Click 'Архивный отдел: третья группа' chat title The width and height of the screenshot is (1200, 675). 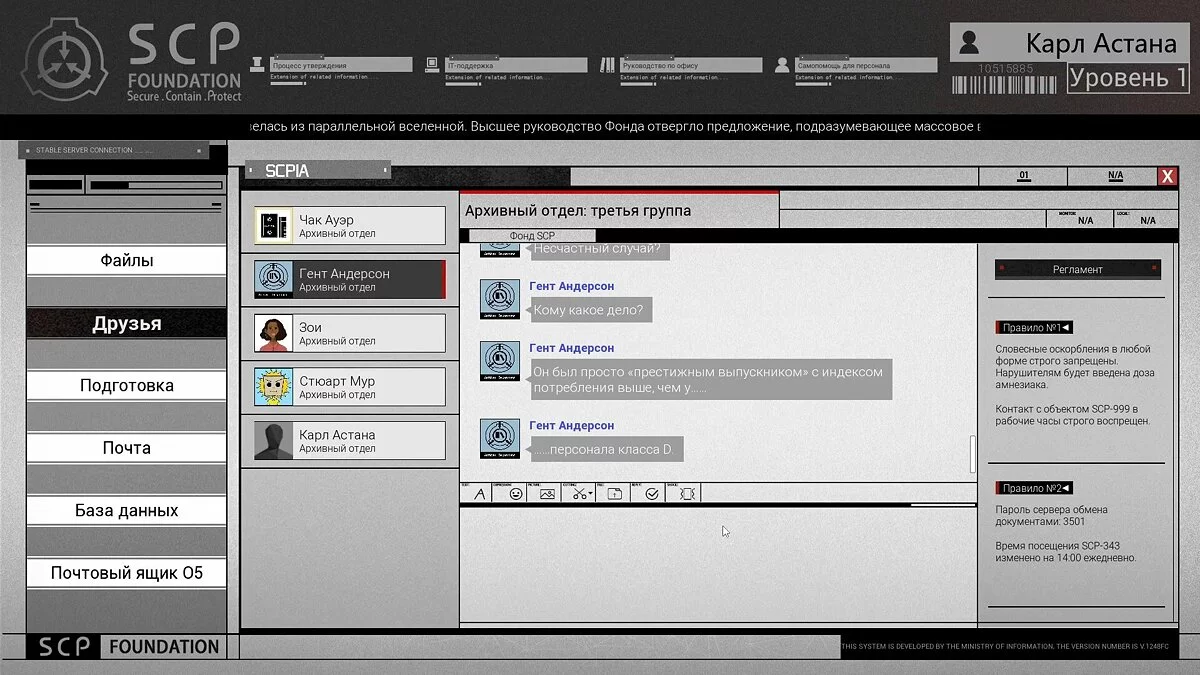[x=578, y=211]
